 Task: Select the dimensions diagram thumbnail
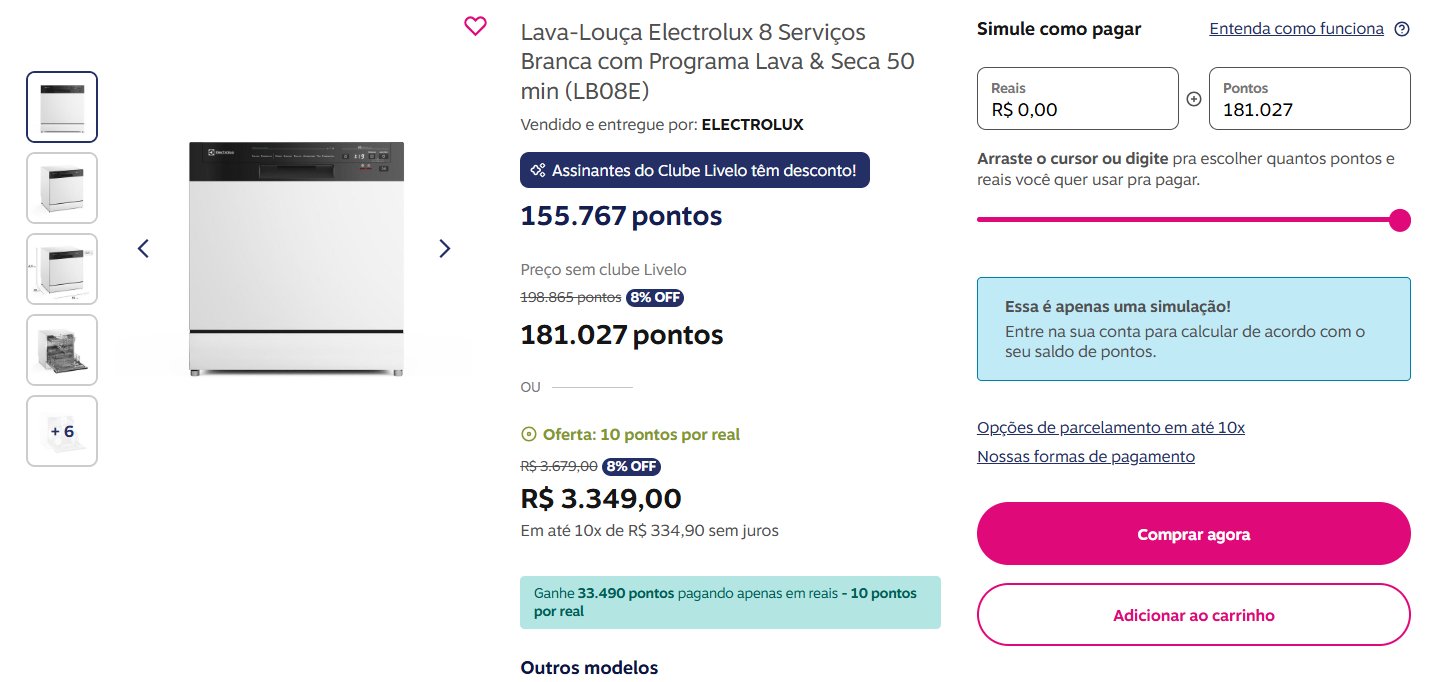62,269
